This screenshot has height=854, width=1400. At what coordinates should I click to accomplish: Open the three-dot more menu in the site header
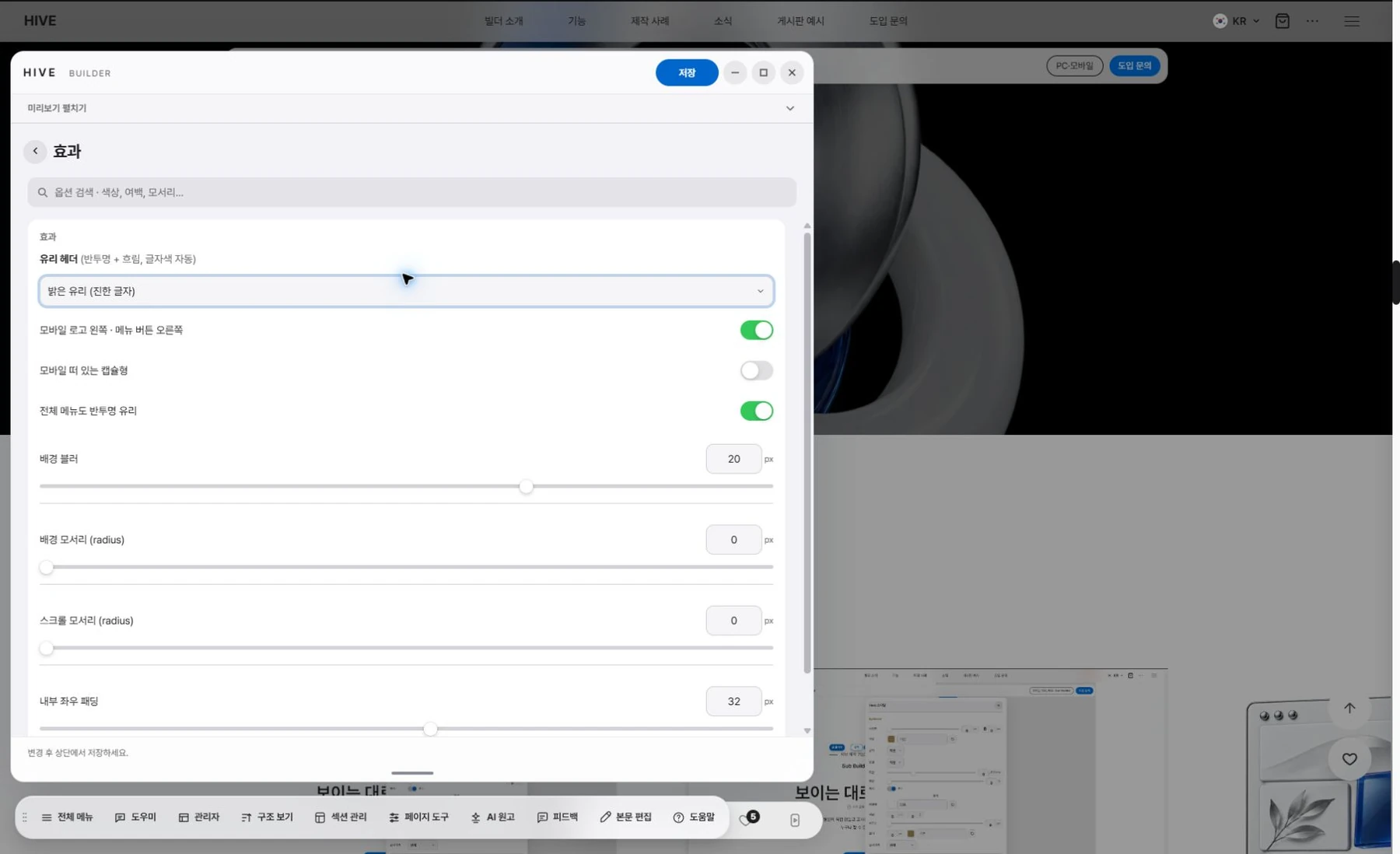tap(1313, 21)
